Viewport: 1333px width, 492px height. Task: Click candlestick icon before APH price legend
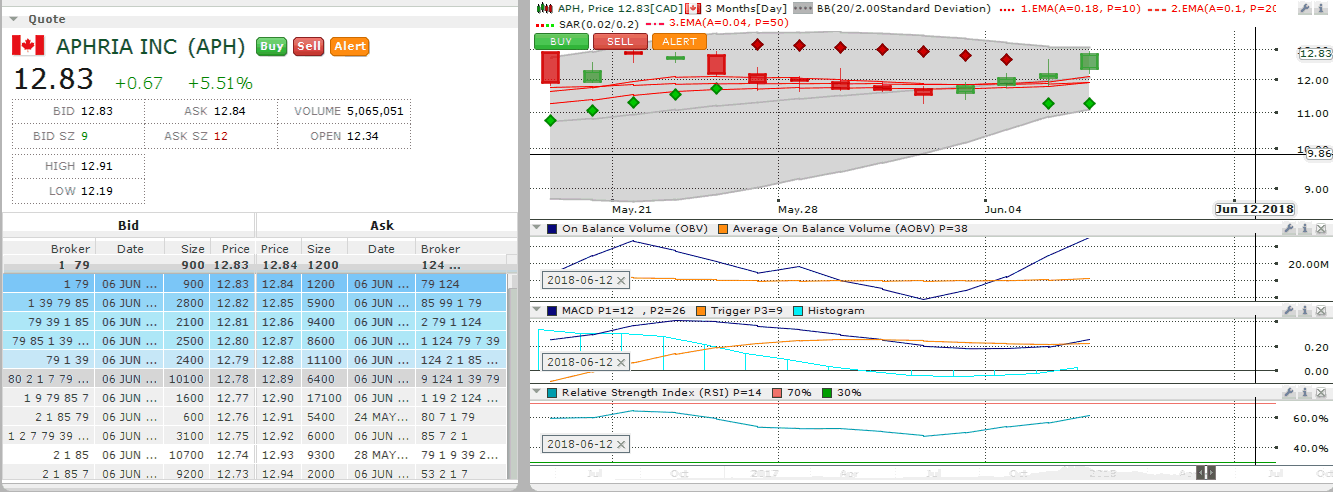point(545,8)
